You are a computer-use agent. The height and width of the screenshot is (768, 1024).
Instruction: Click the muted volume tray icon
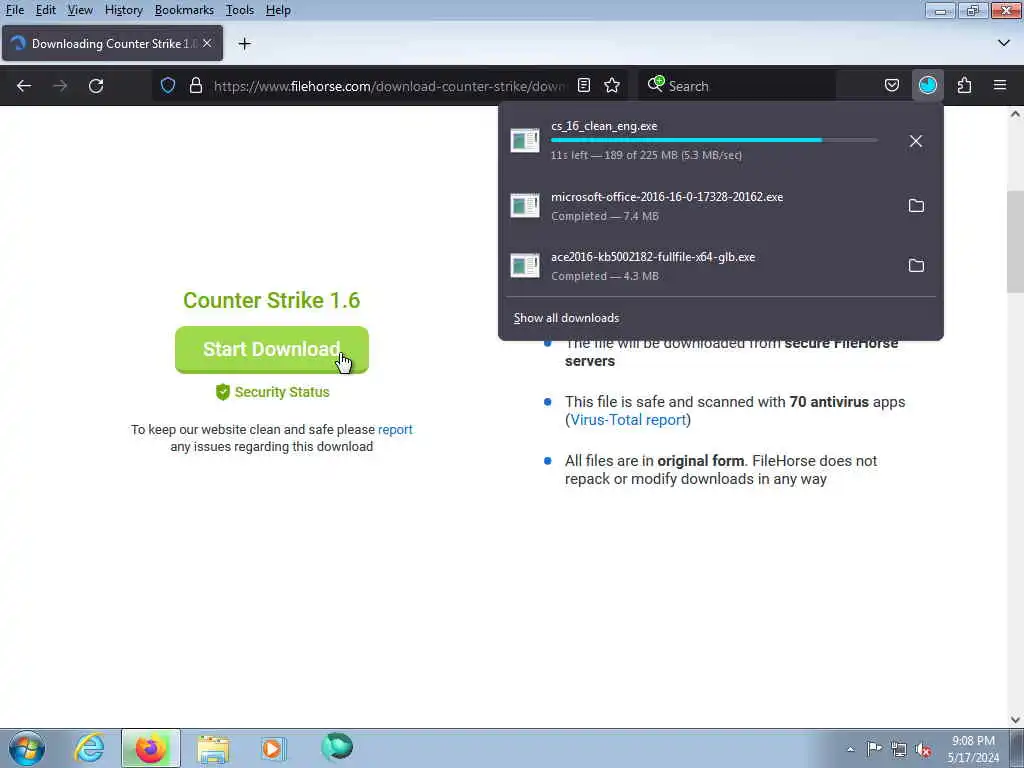pos(923,749)
